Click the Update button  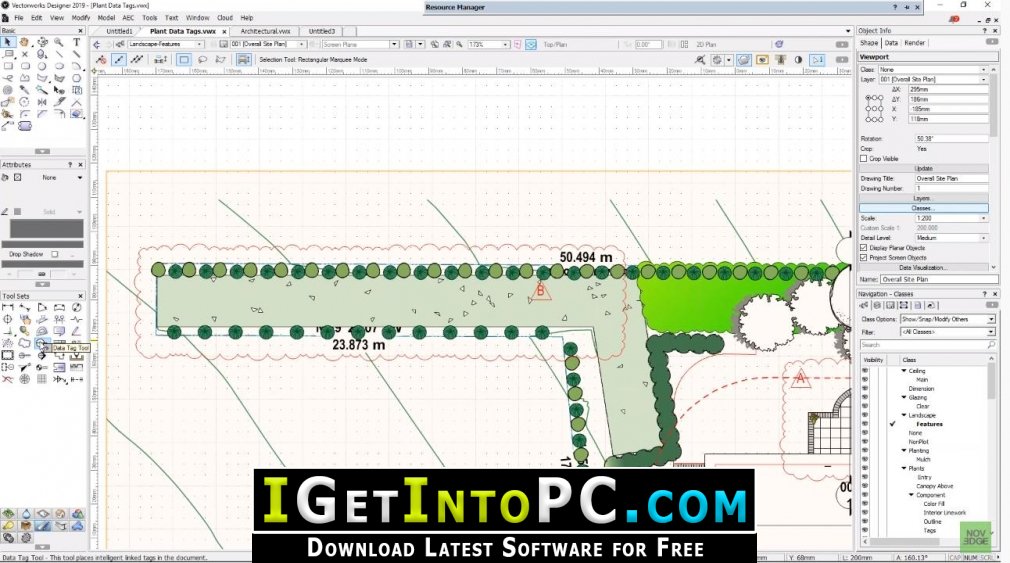pyautogui.click(x=924, y=168)
